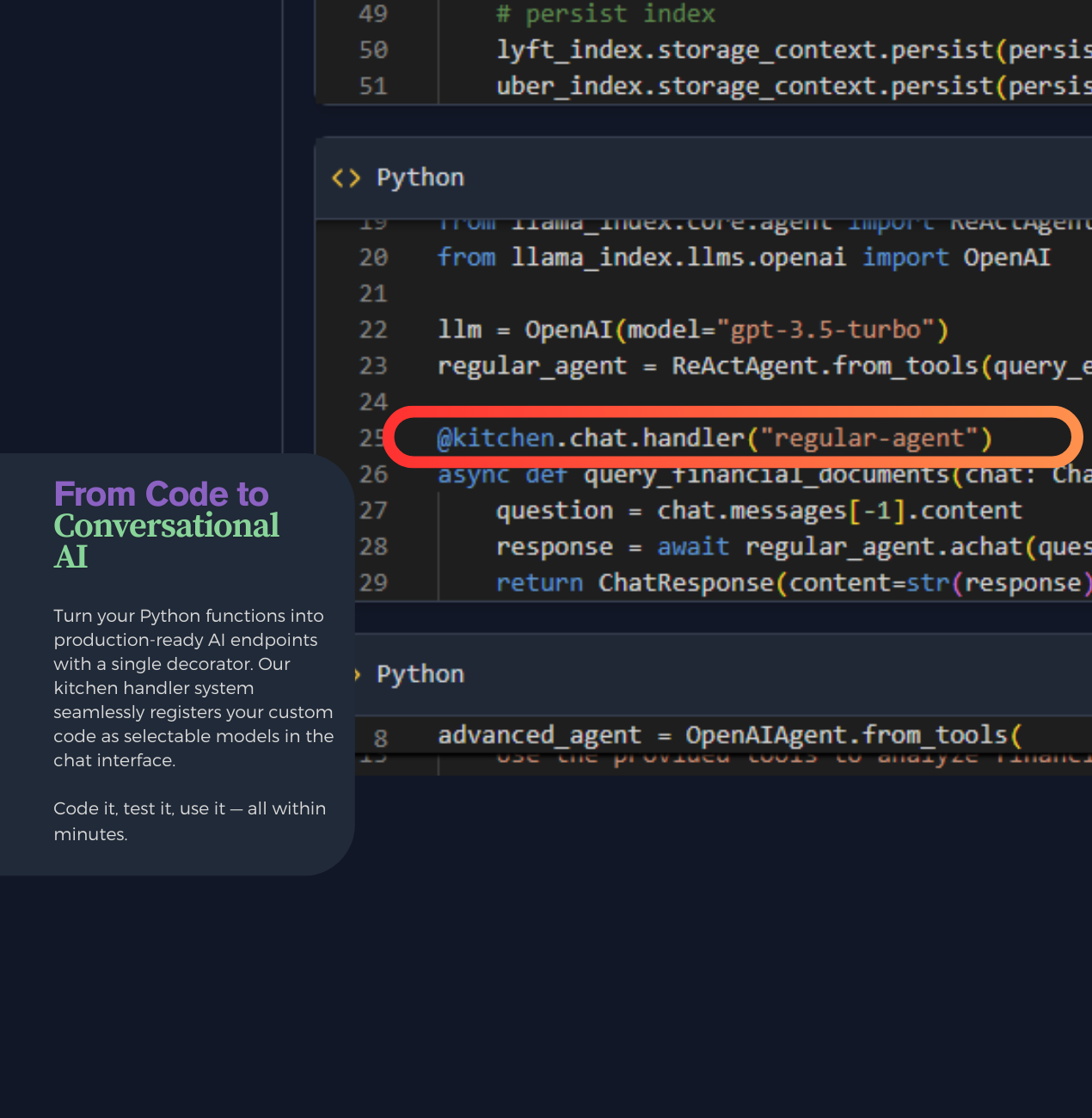Click 'question = chat.messages[-1].content' line

coord(759,511)
